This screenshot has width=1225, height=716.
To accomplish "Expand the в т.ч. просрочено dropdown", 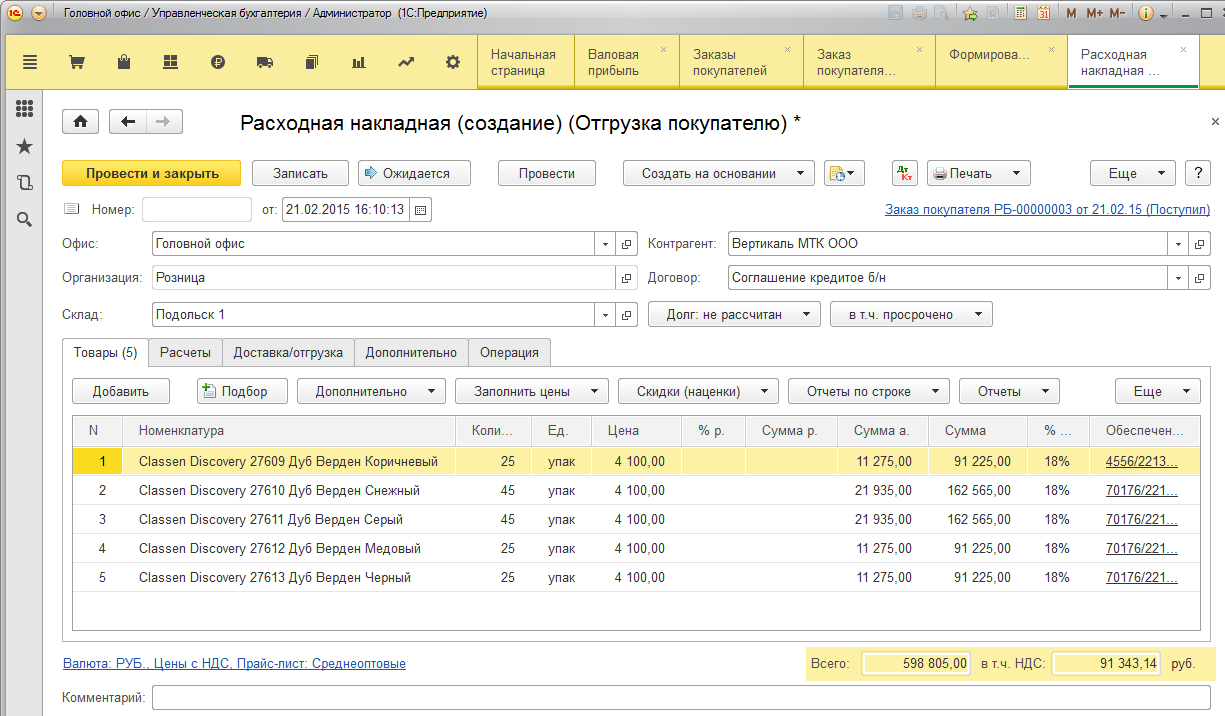I will (911, 315).
